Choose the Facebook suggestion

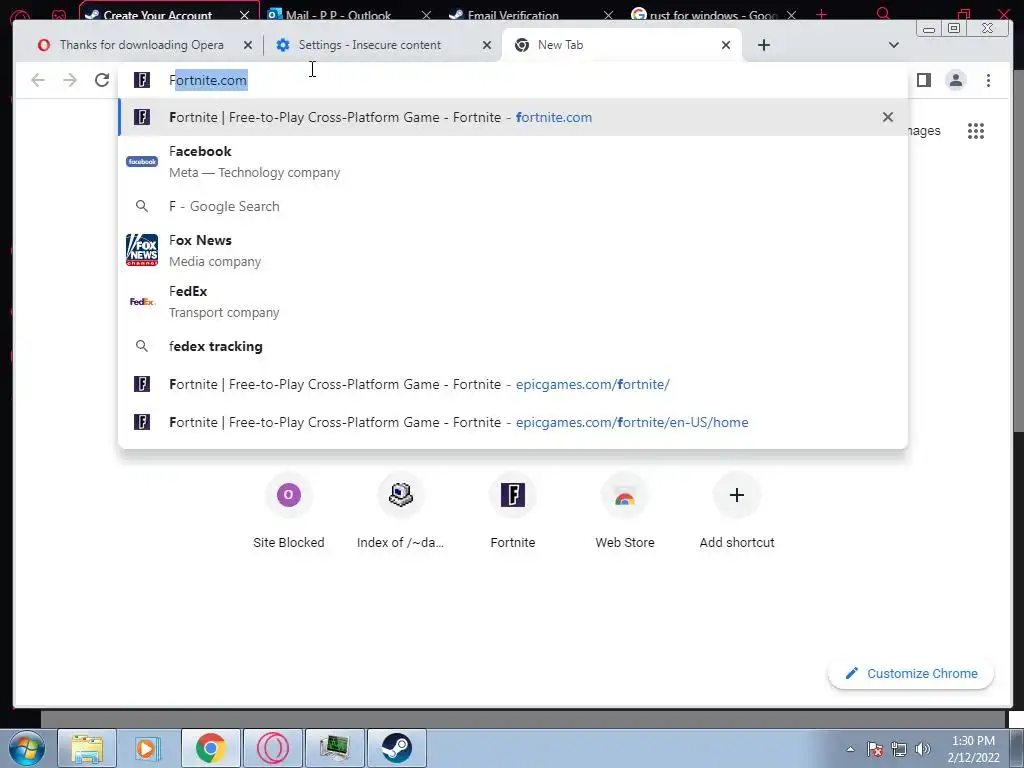click(x=513, y=161)
